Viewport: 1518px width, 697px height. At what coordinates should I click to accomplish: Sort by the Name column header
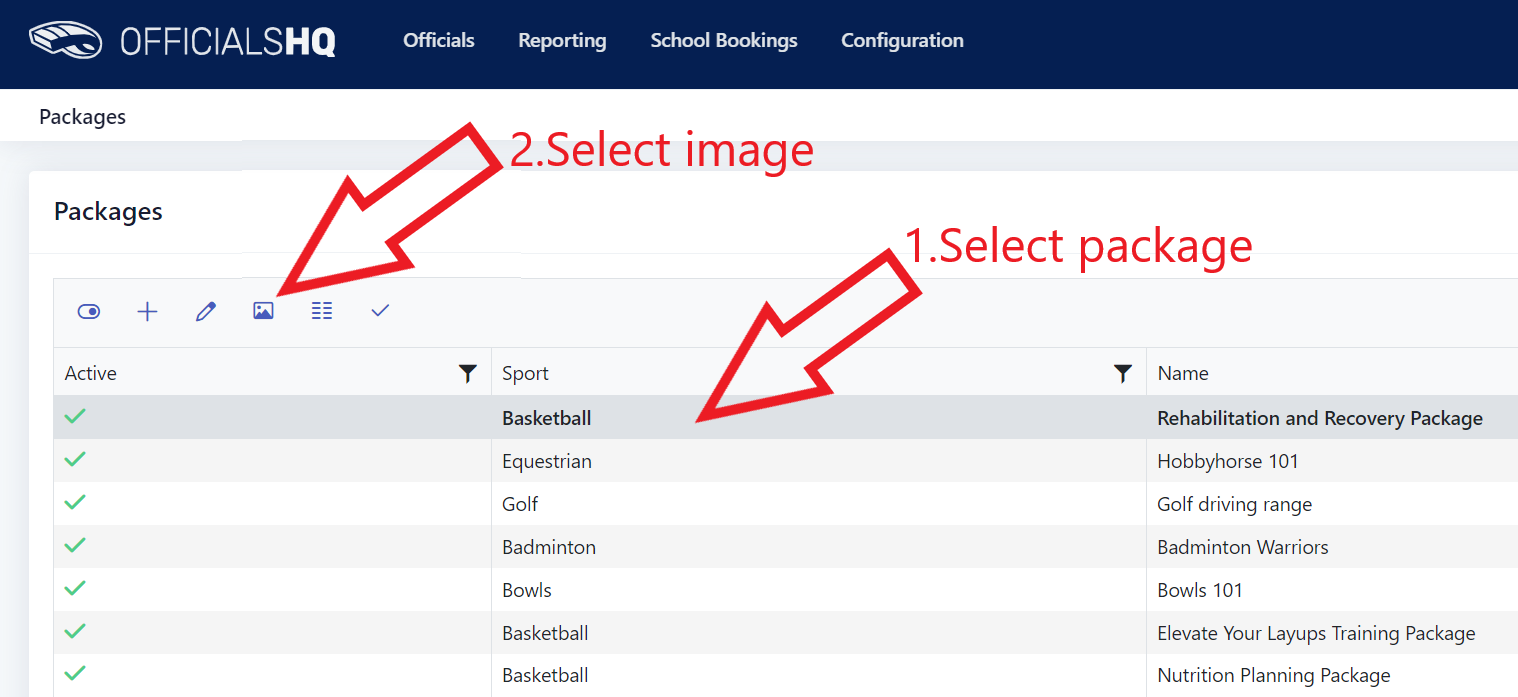pyautogui.click(x=1183, y=373)
